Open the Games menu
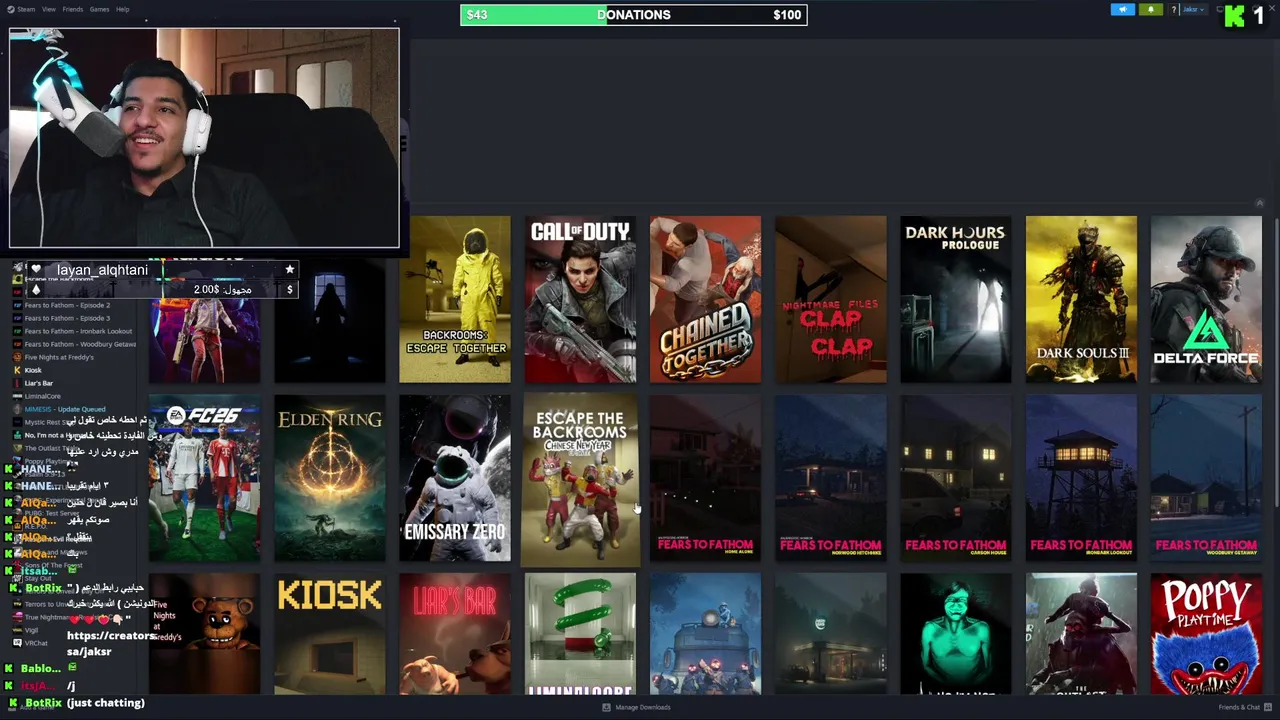 pyautogui.click(x=99, y=9)
